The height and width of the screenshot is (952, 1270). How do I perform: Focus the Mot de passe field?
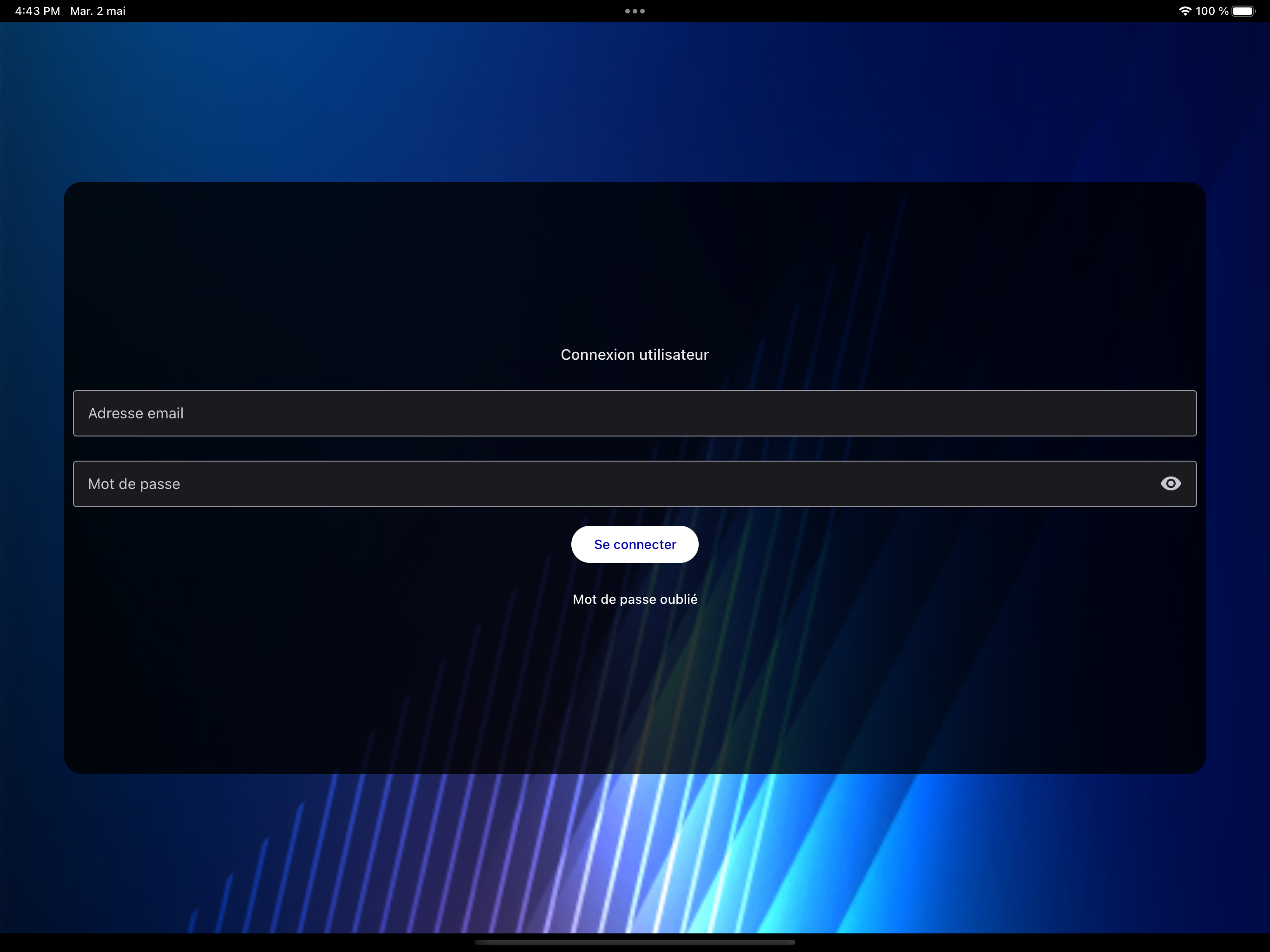[635, 483]
